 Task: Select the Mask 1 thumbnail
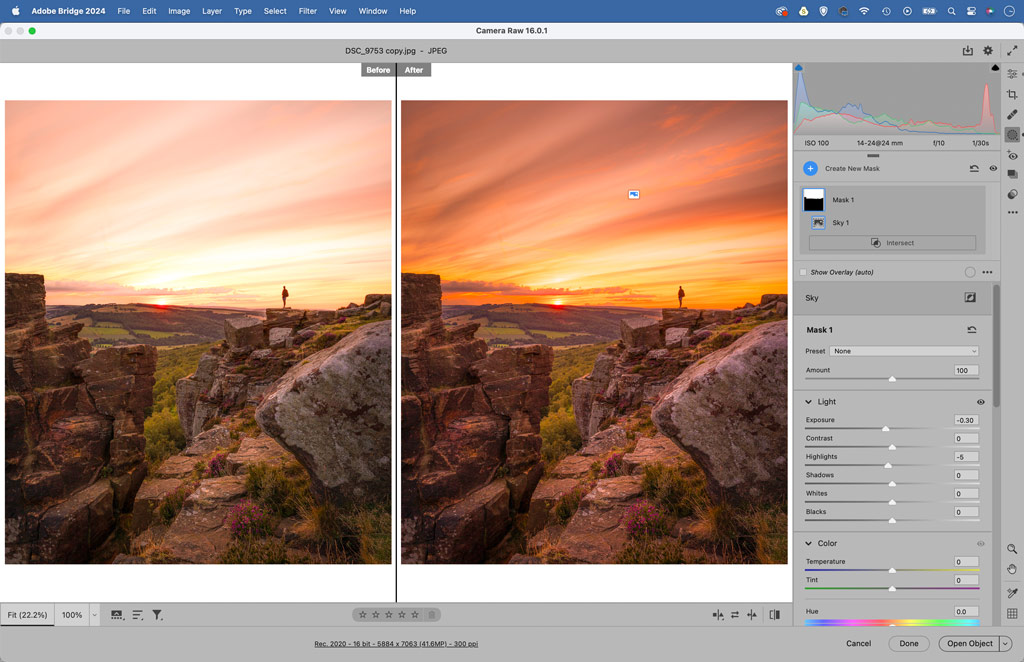(813, 200)
